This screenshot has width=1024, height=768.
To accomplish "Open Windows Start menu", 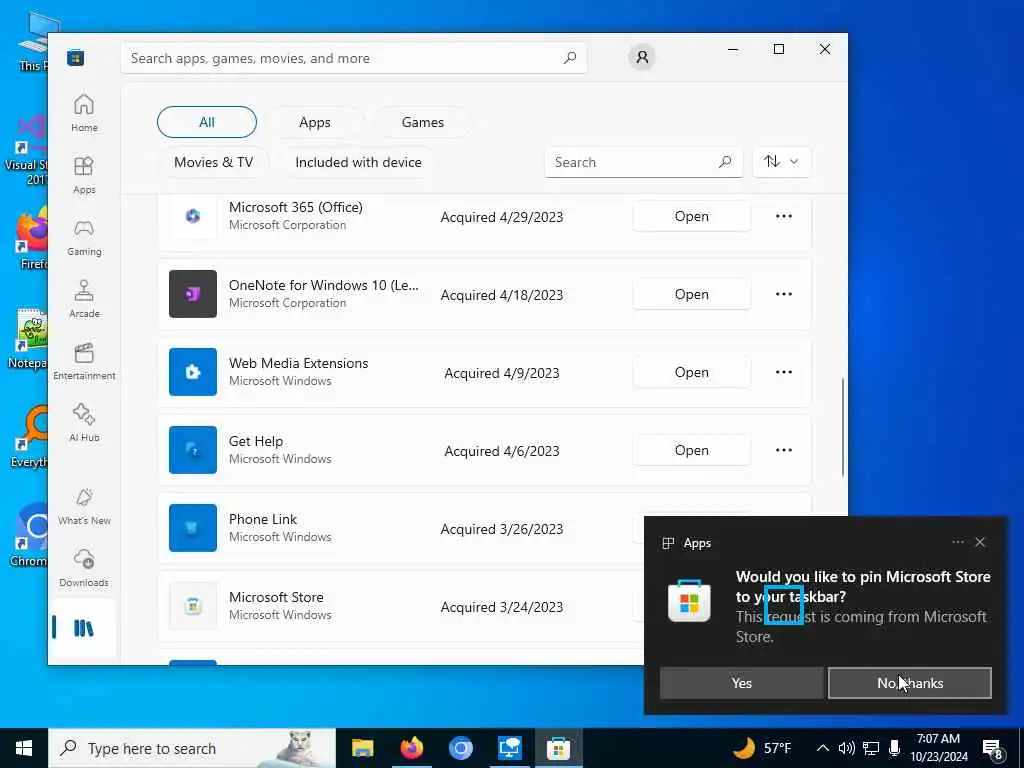I will (24, 748).
